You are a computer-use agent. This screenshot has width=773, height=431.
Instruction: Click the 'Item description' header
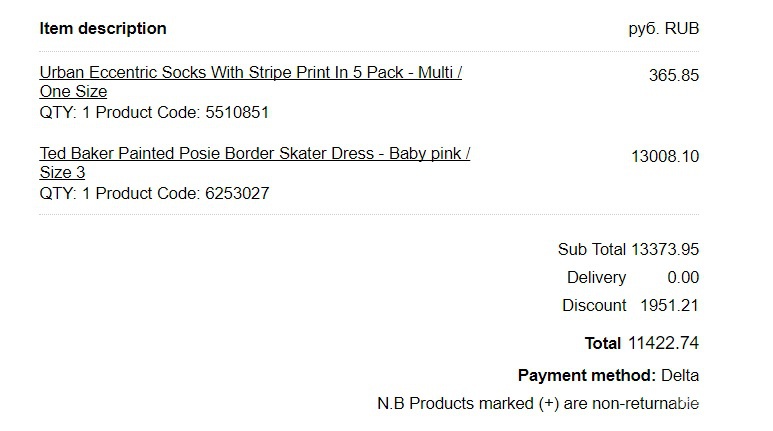(x=103, y=29)
